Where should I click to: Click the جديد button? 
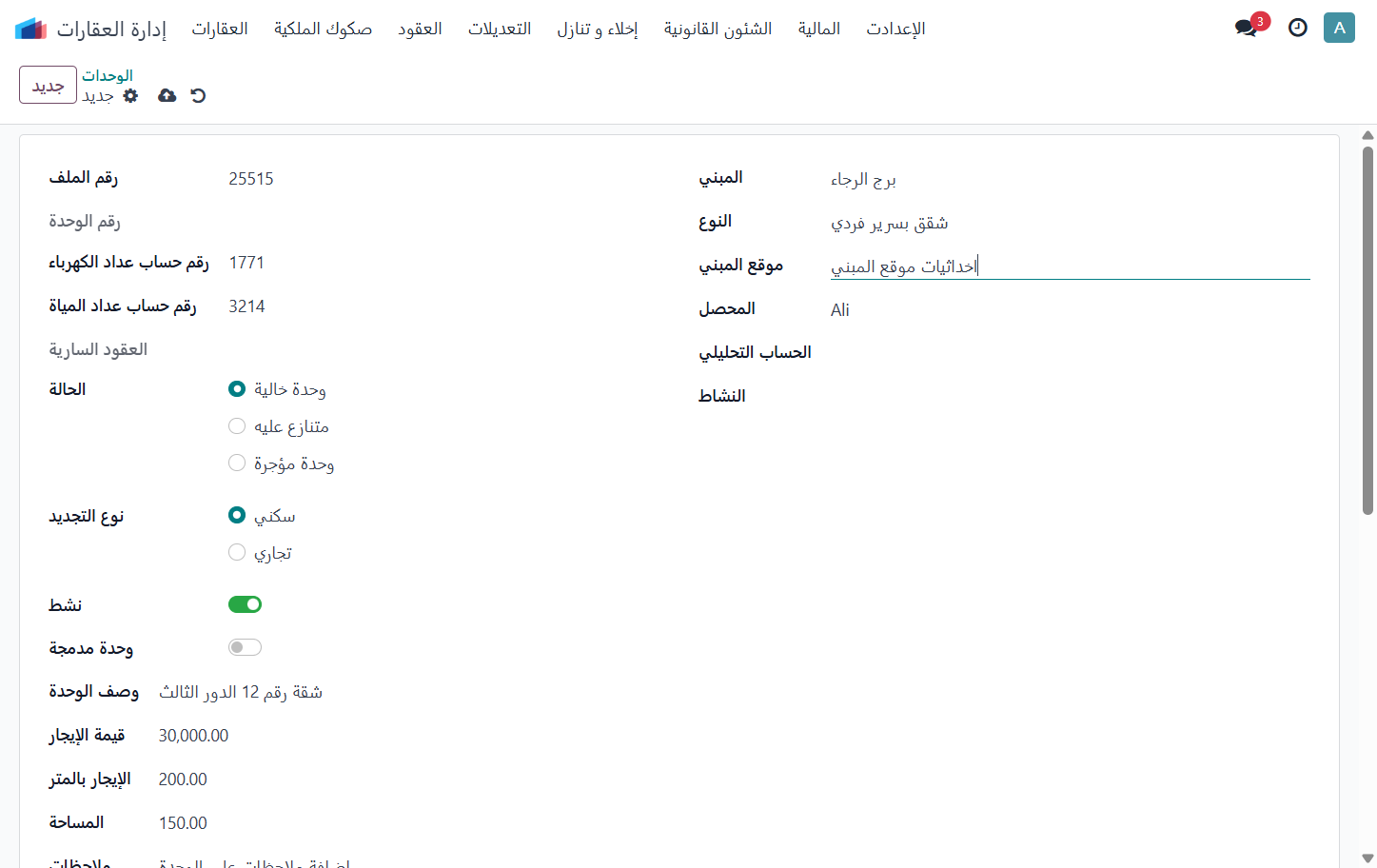point(48,85)
